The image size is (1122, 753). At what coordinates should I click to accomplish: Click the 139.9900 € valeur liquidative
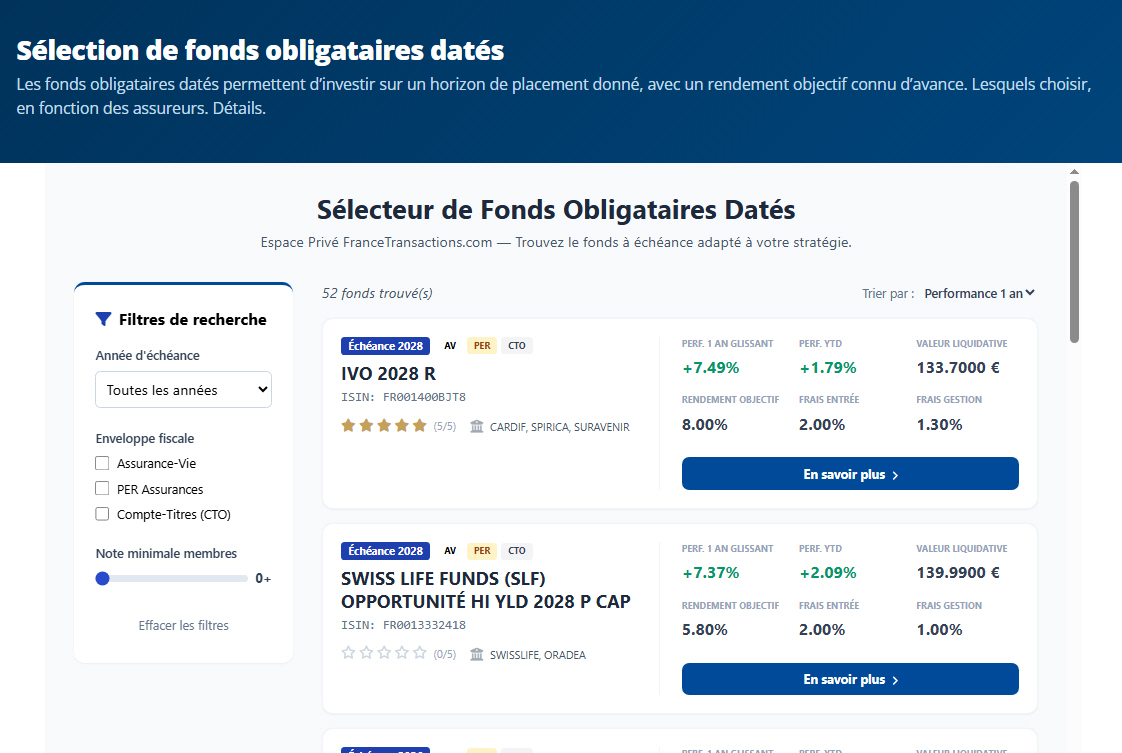[x=958, y=573]
